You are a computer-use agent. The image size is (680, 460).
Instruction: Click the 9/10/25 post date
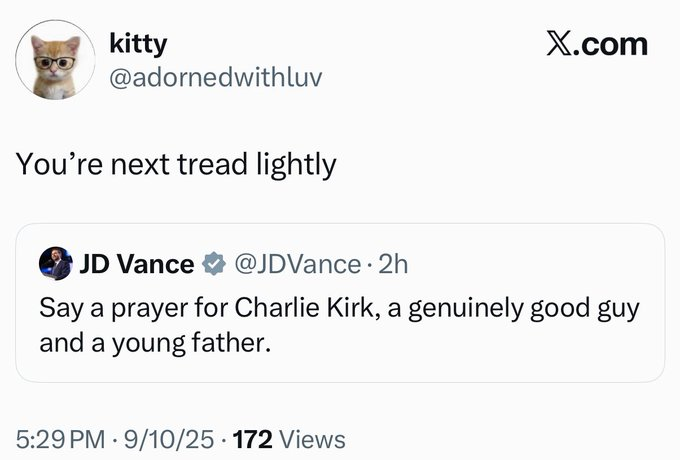(x=169, y=440)
